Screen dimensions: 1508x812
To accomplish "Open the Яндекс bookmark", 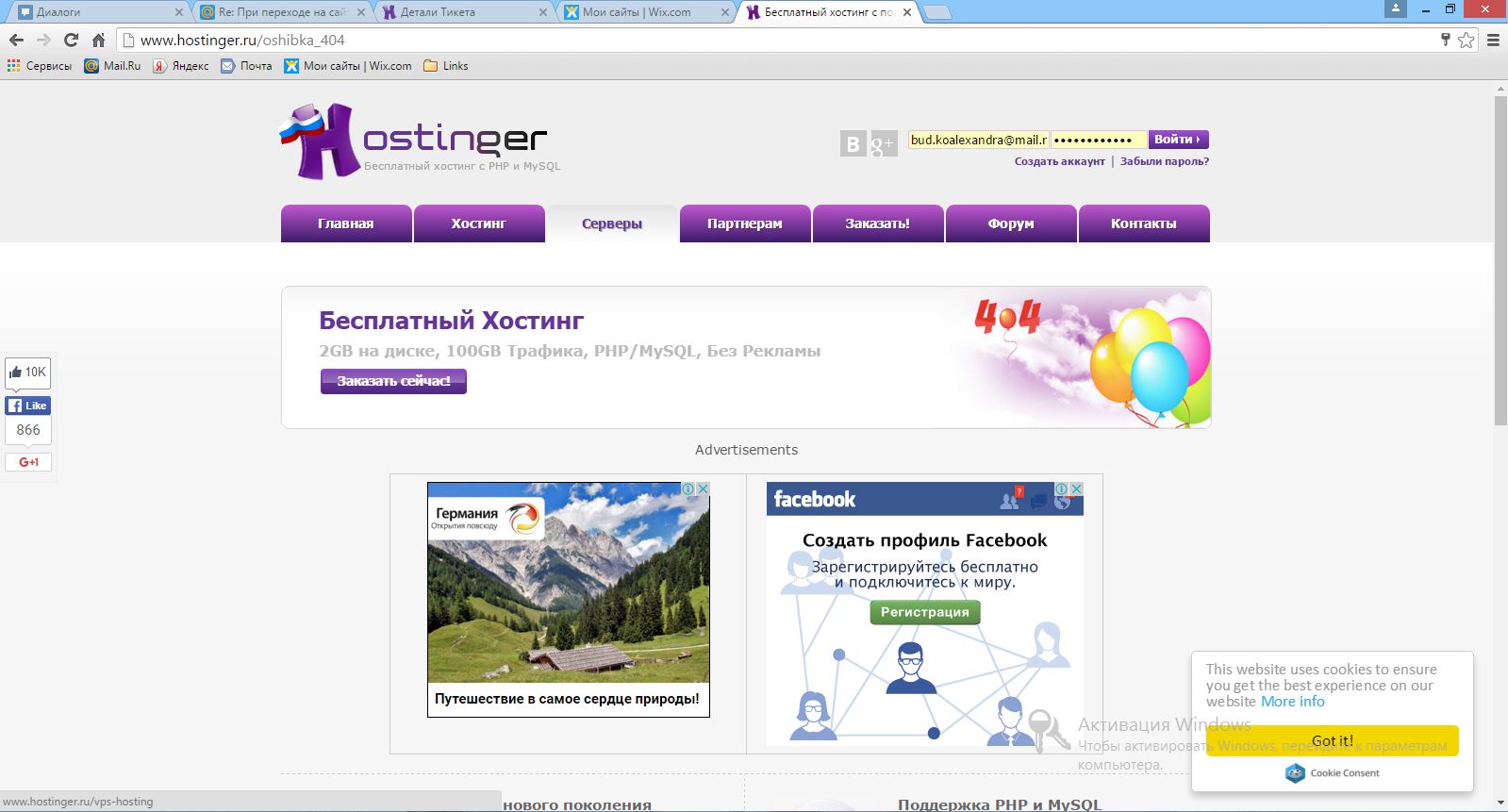I will 181,66.
